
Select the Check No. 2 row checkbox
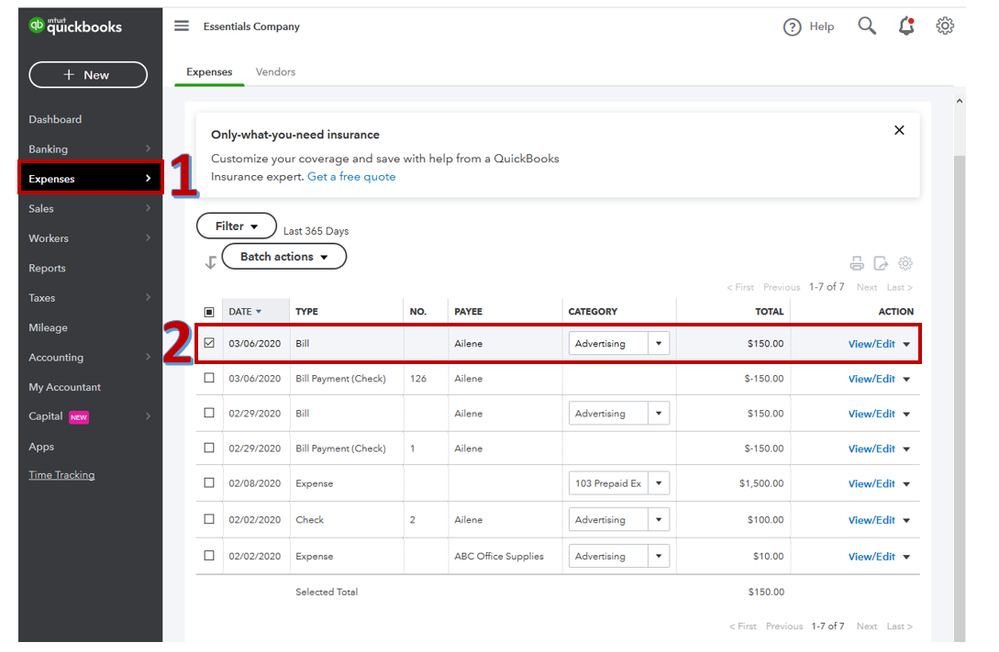[x=209, y=519]
